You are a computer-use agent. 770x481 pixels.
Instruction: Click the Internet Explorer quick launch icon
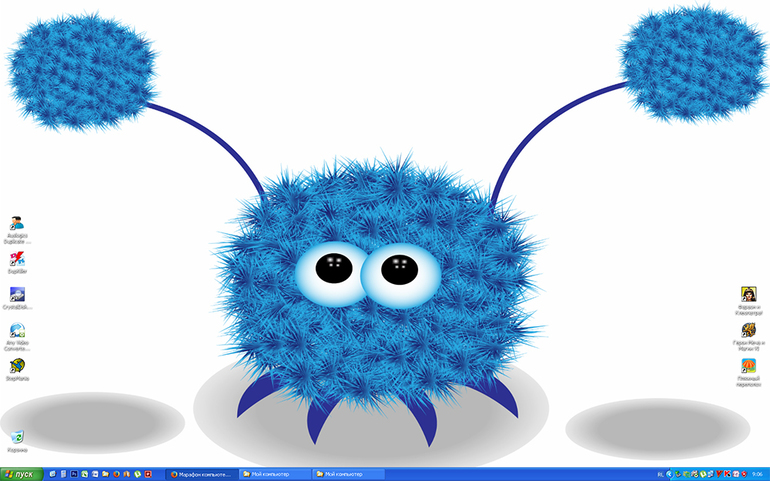tap(52, 474)
